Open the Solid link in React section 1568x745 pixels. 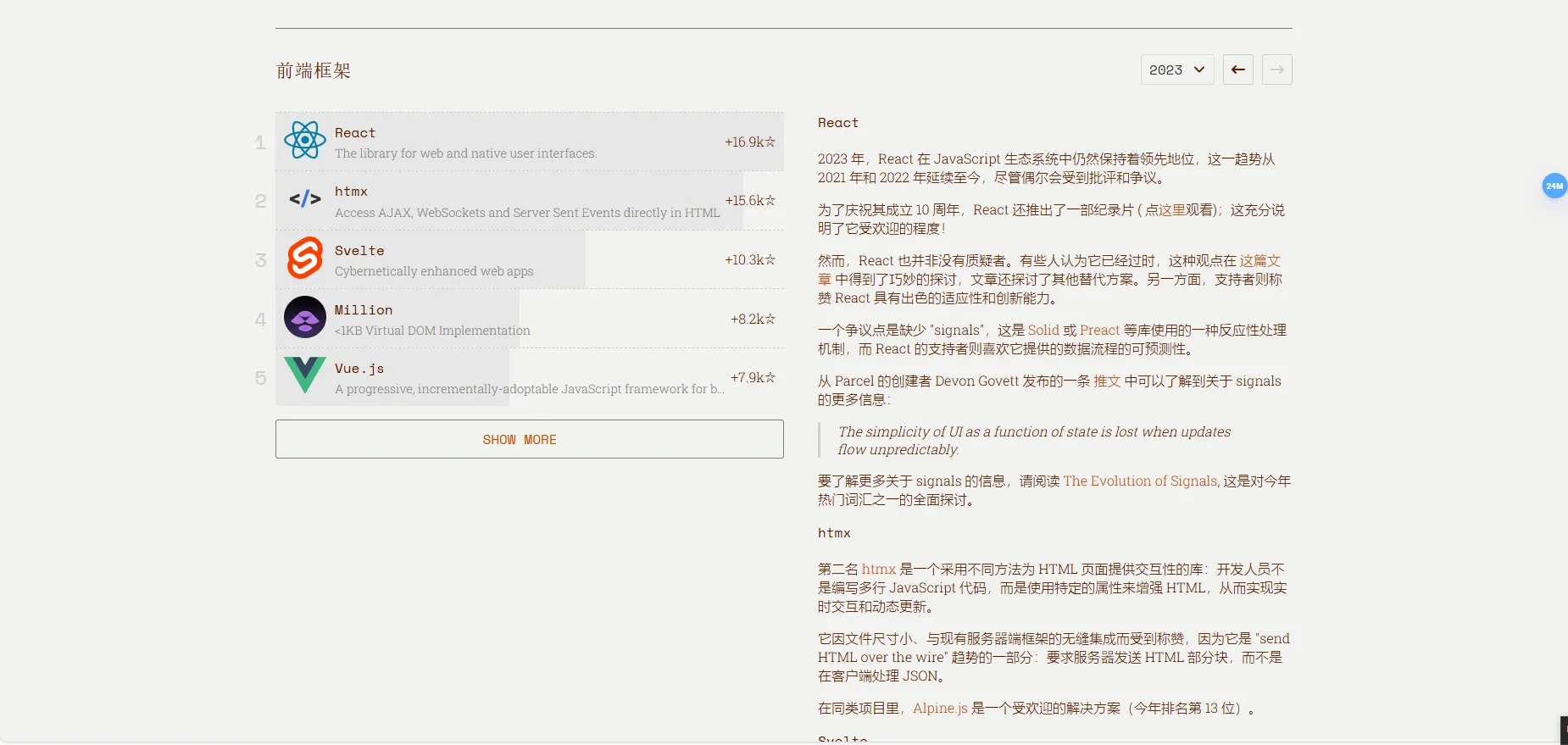point(1043,331)
